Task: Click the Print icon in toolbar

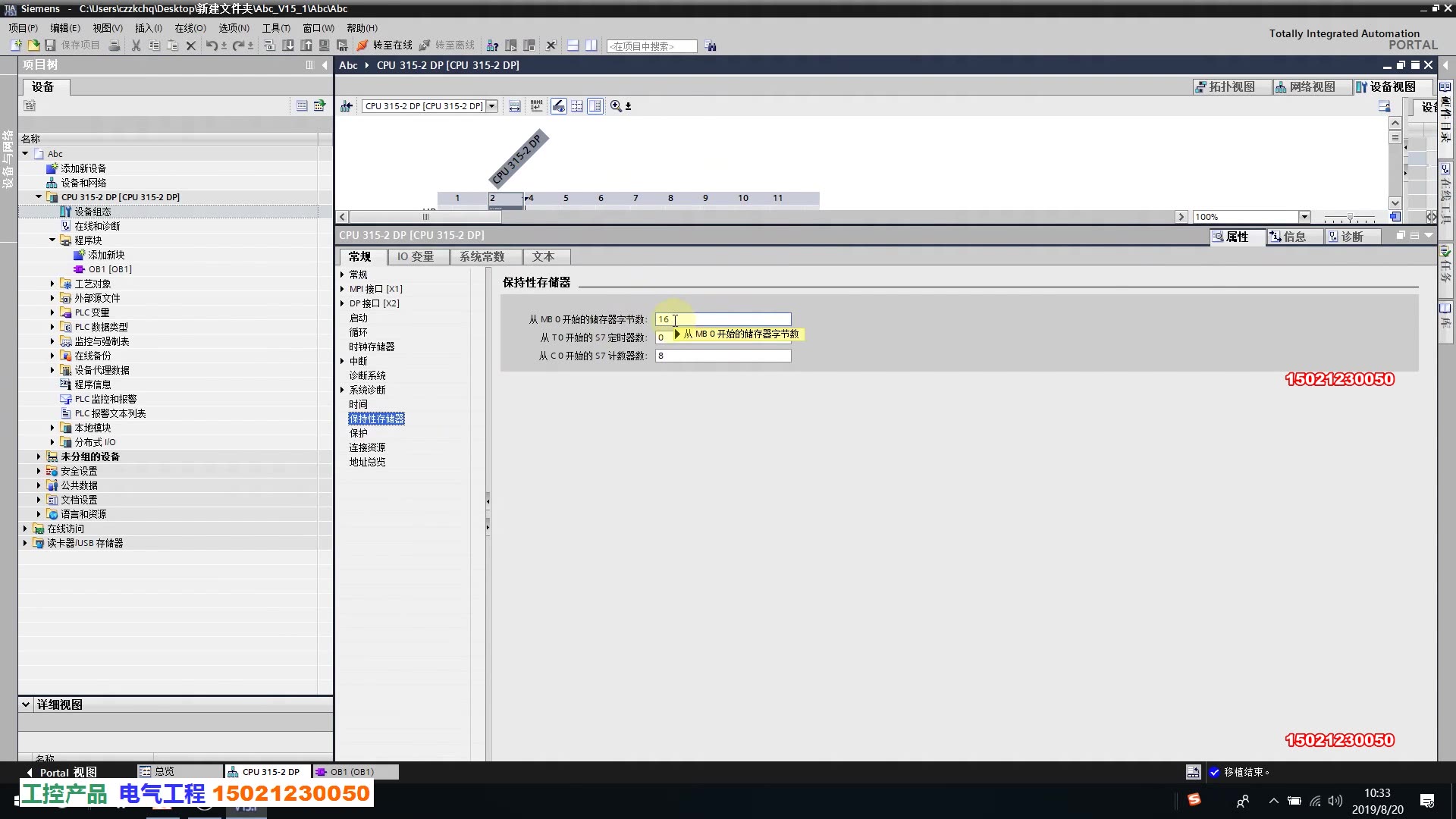Action: pyautogui.click(x=115, y=45)
